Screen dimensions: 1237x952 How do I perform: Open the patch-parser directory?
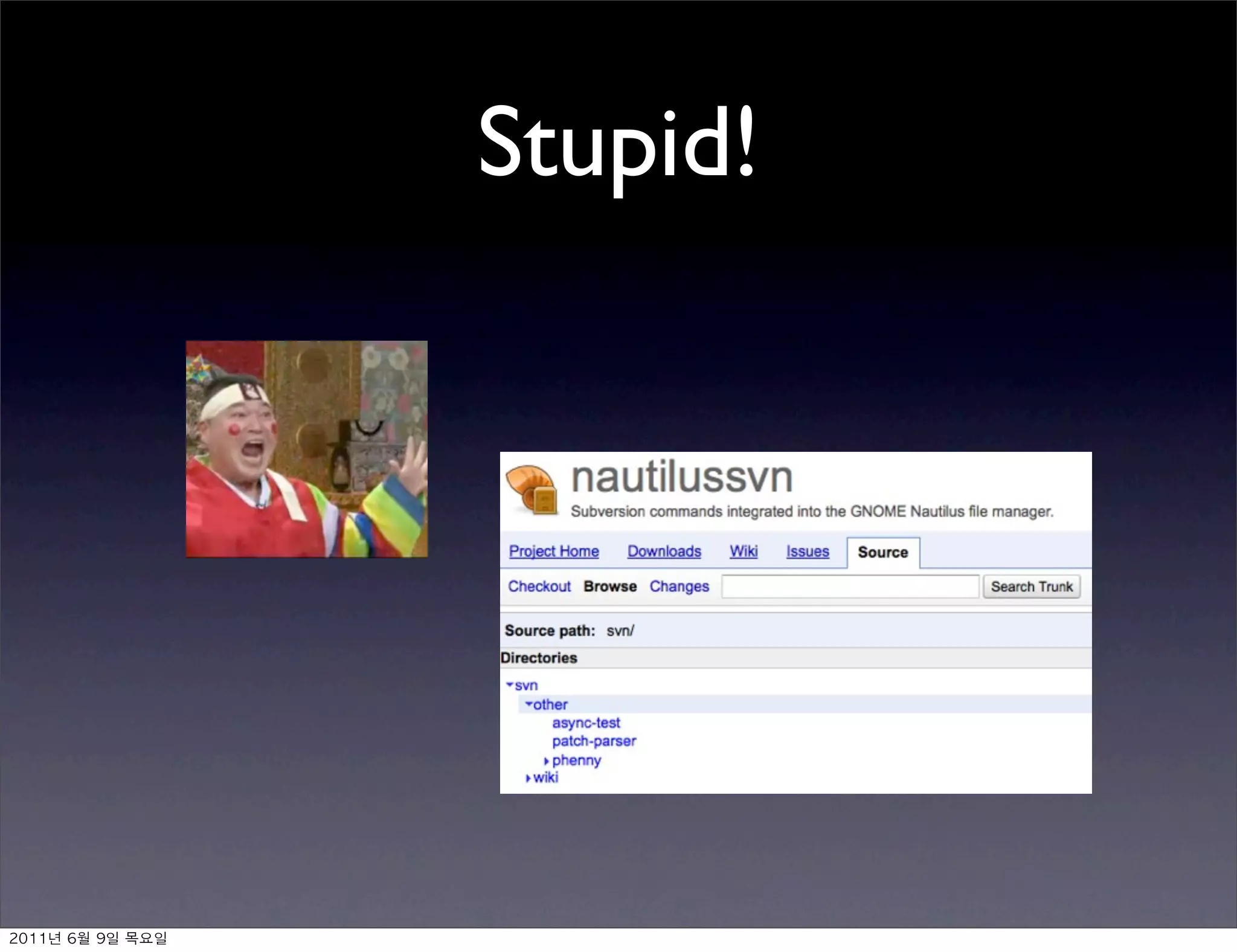[594, 741]
